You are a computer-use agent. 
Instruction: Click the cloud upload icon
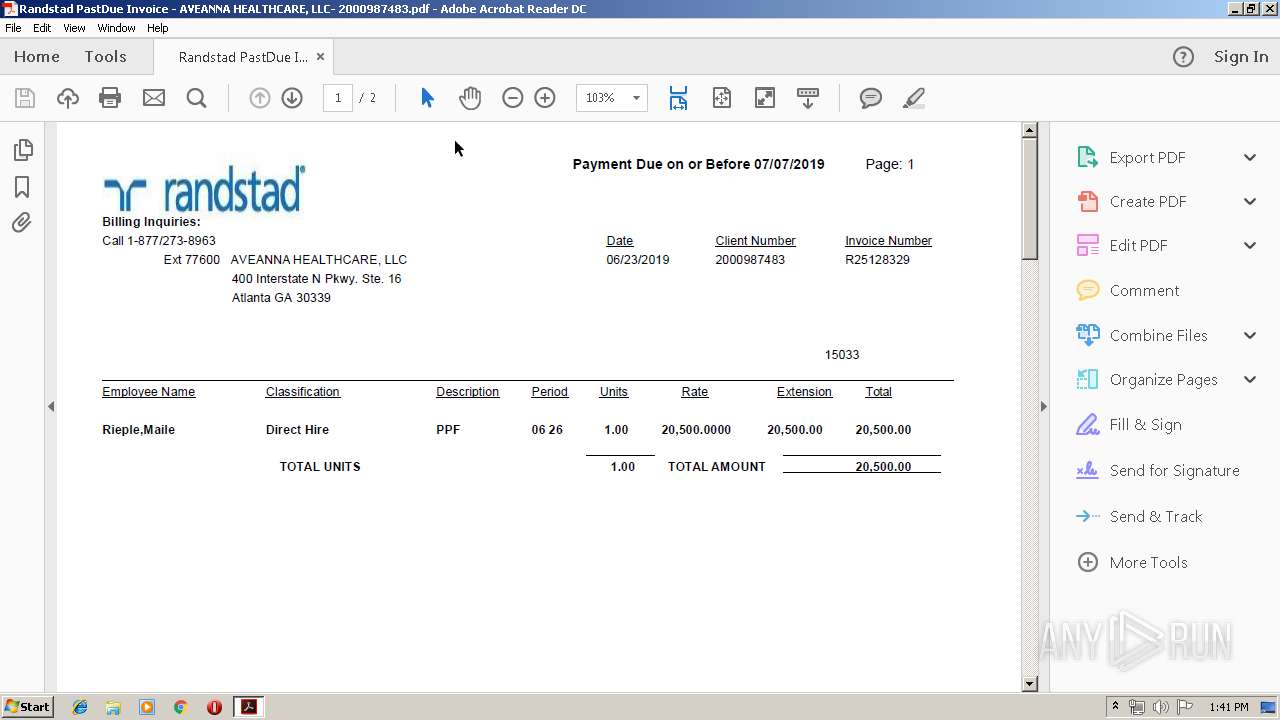tap(67, 98)
